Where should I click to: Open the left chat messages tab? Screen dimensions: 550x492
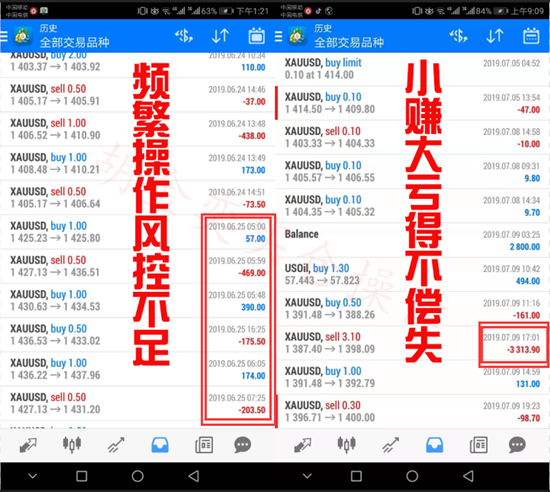click(x=242, y=445)
